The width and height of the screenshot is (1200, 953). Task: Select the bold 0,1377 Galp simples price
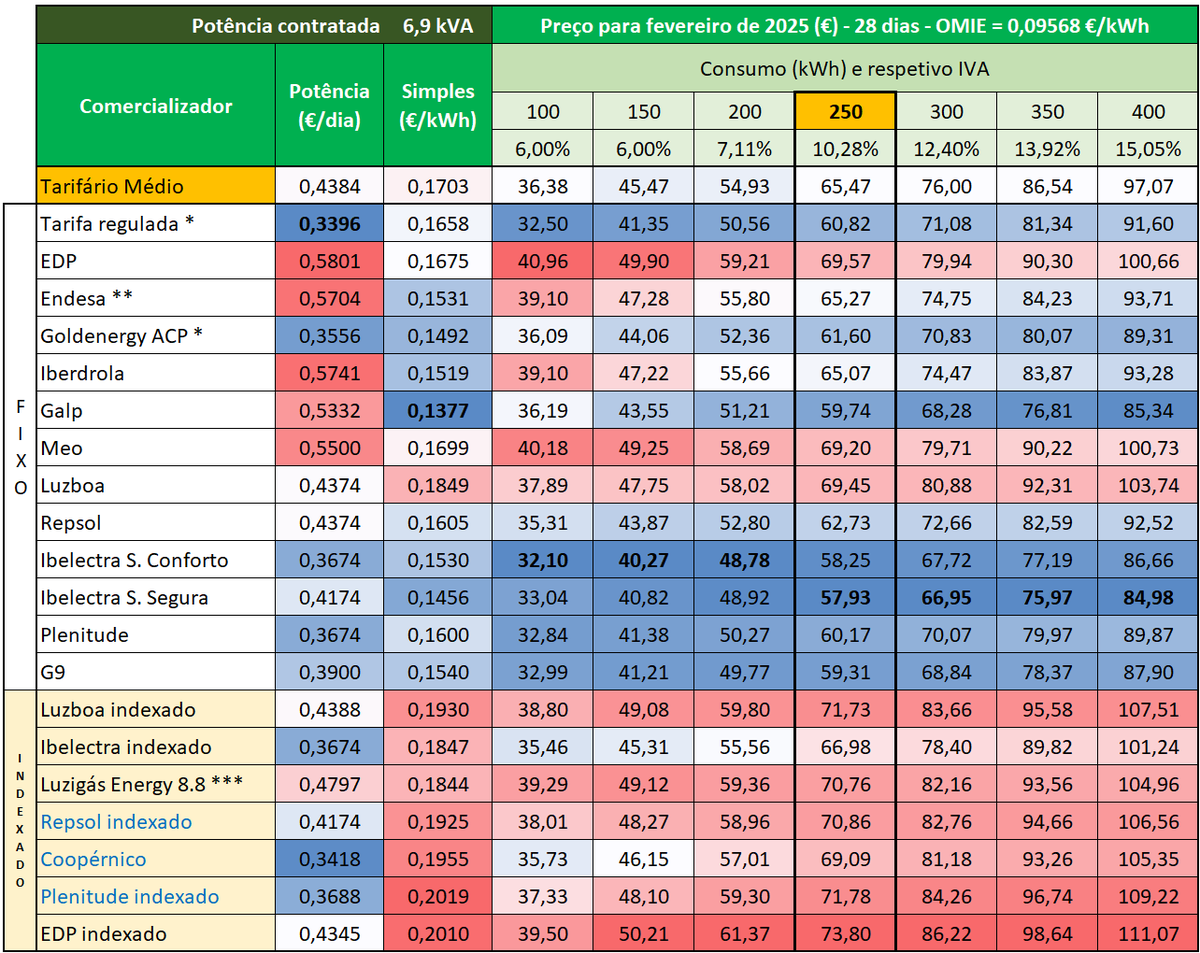click(x=438, y=411)
